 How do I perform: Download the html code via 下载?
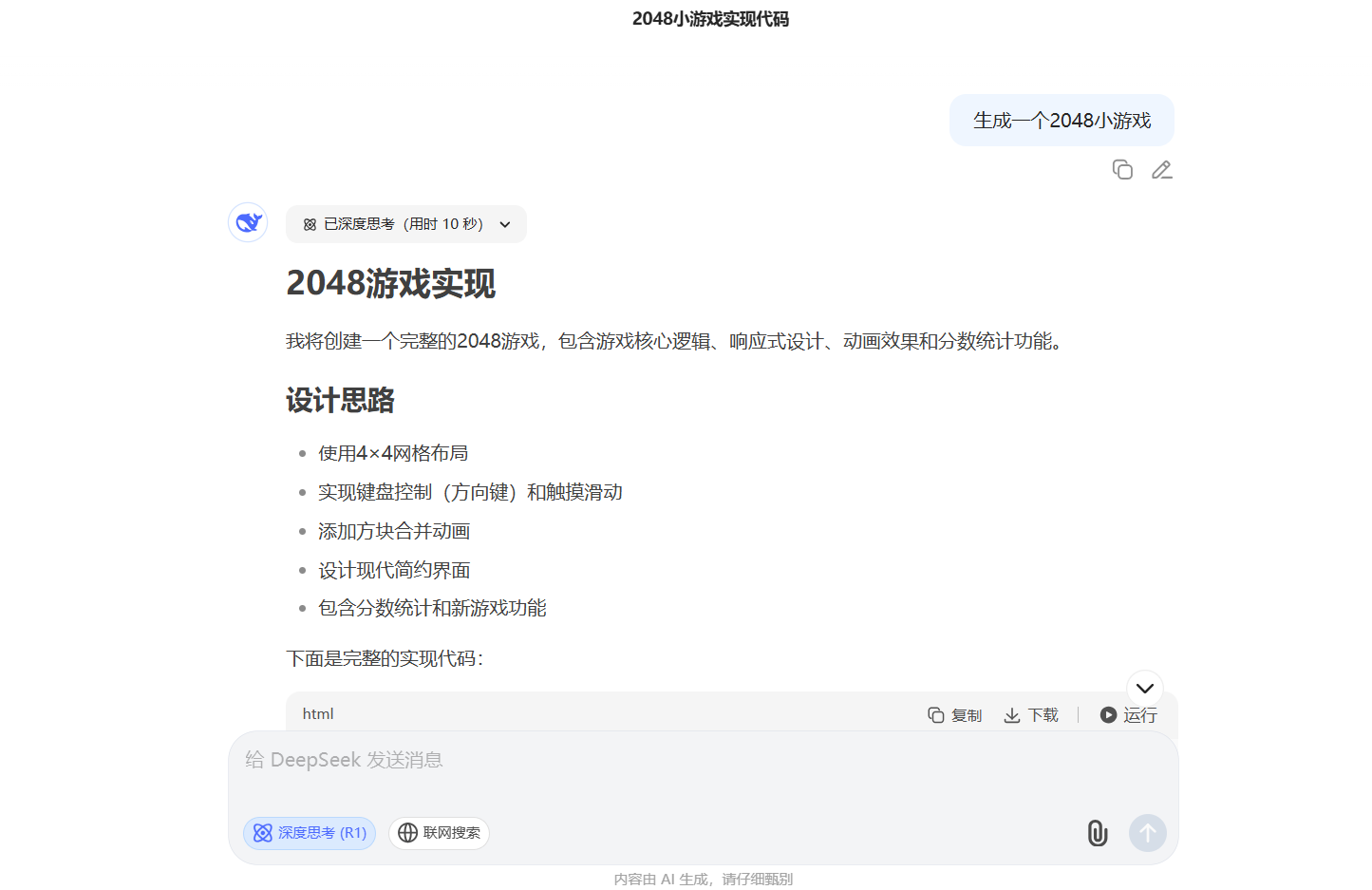click(1031, 715)
